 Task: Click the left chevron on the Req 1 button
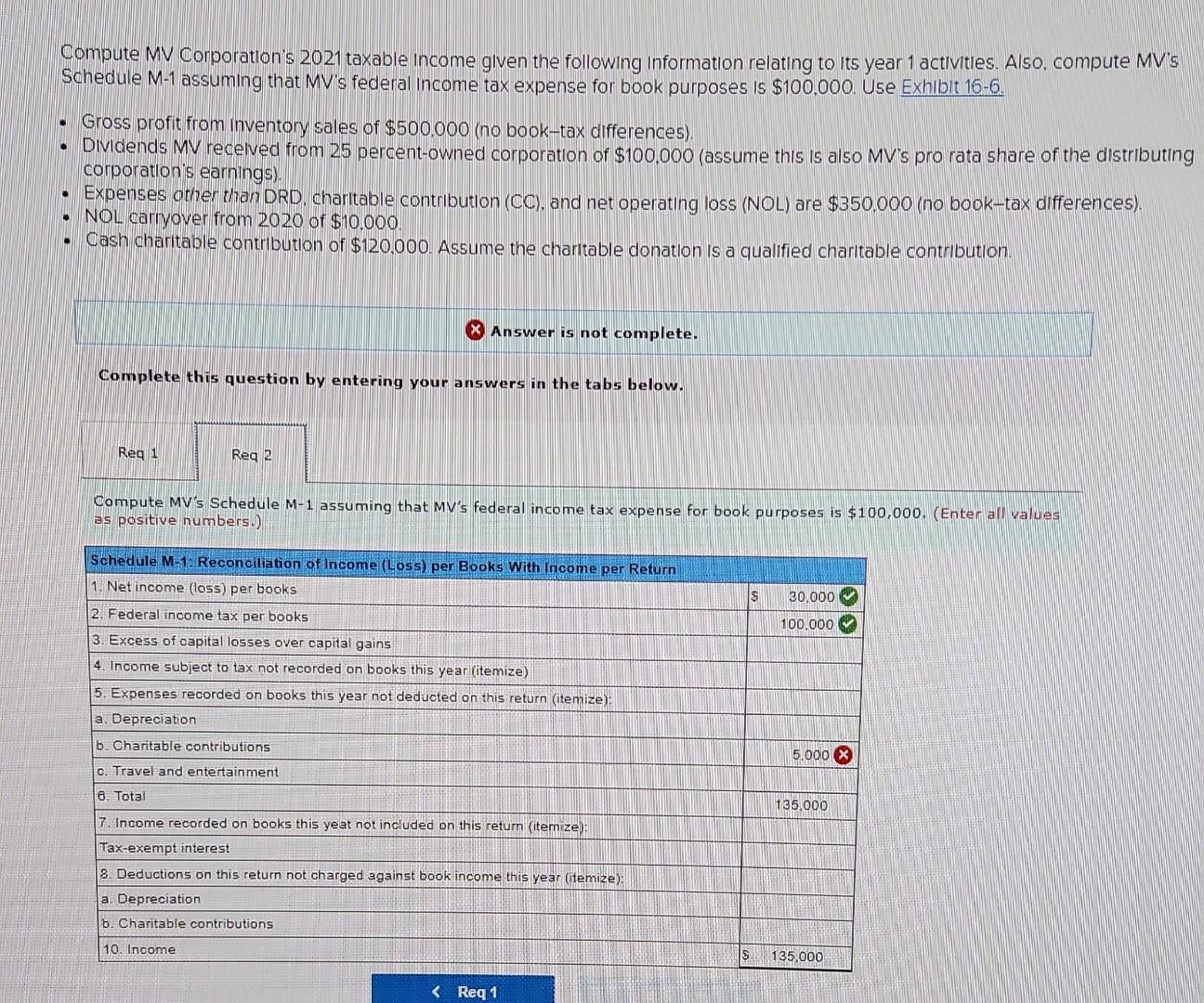(x=437, y=992)
